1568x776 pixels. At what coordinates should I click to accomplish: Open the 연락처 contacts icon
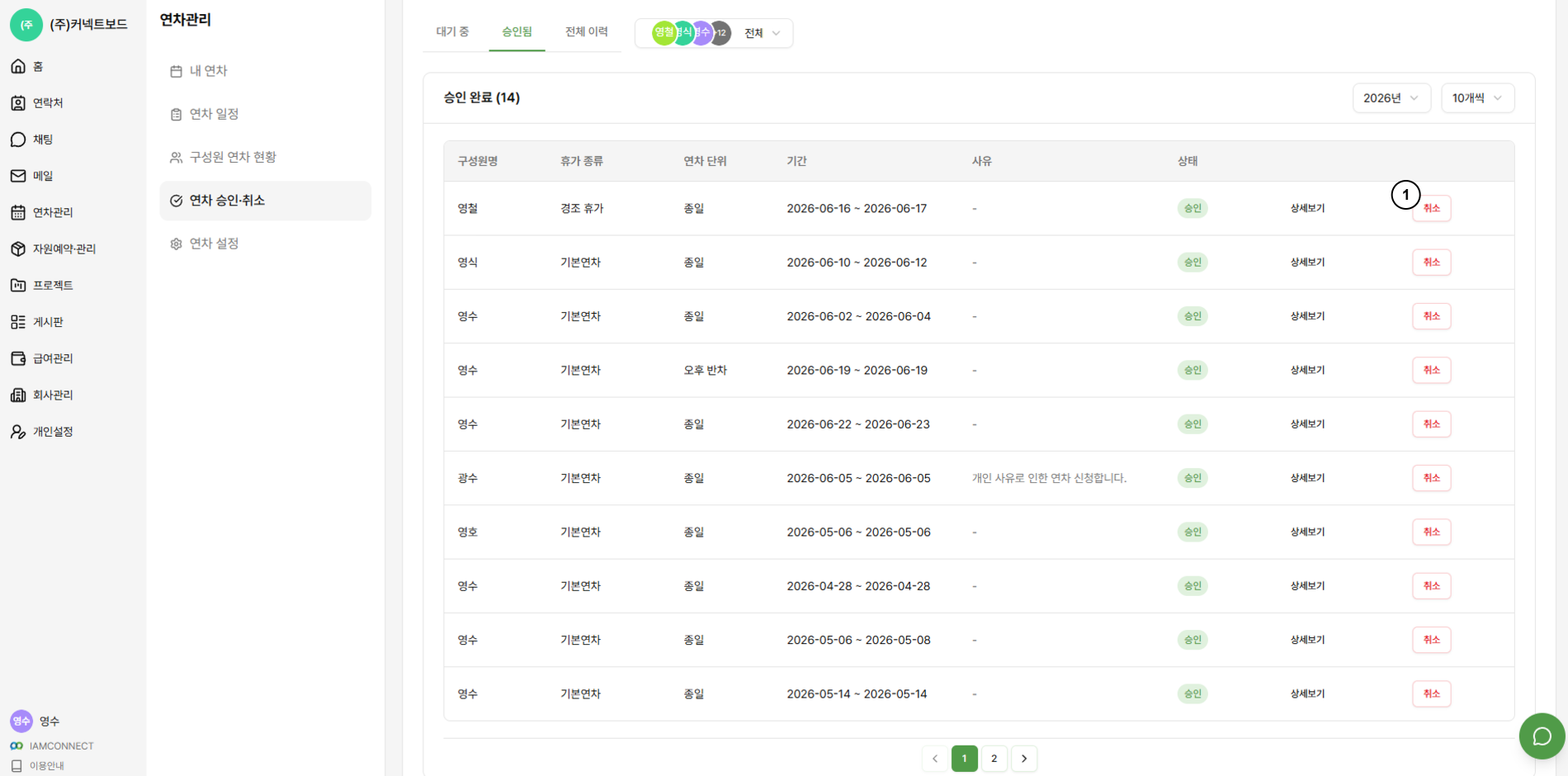point(18,102)
